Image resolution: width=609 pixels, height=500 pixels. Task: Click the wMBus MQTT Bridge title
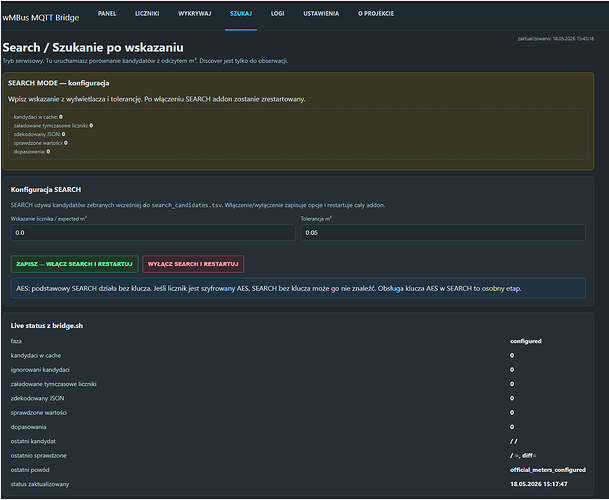(41, 17)
